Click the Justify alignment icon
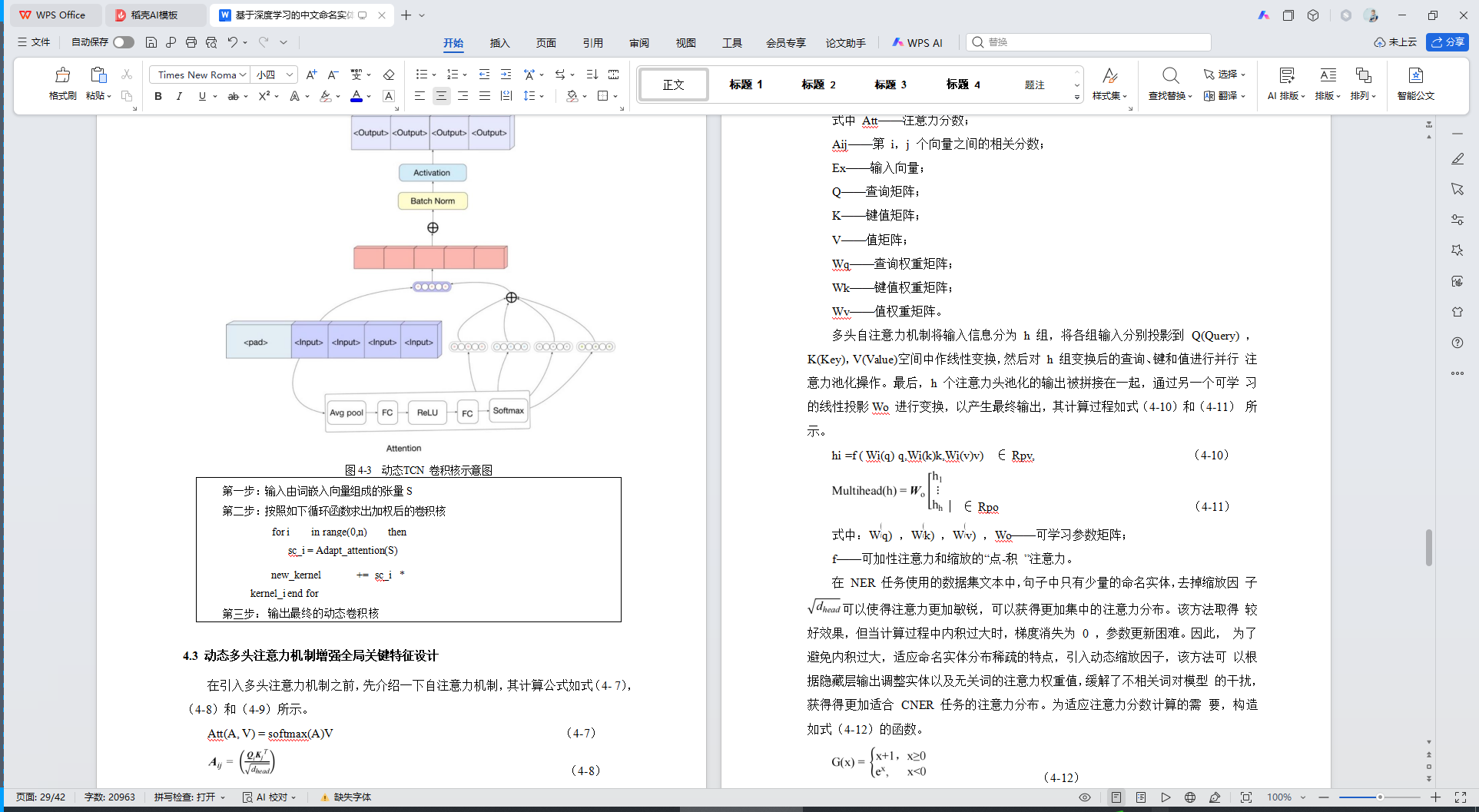This screenshot has width=1479, height=812. (x=484, y=96)
